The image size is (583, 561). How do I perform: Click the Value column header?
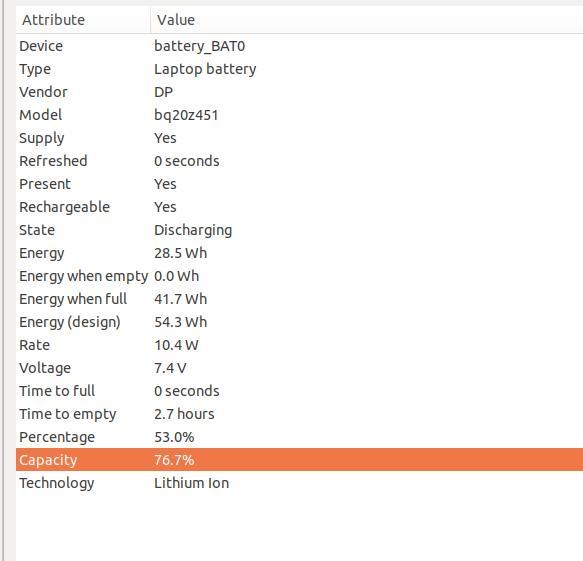coord(367,20)
